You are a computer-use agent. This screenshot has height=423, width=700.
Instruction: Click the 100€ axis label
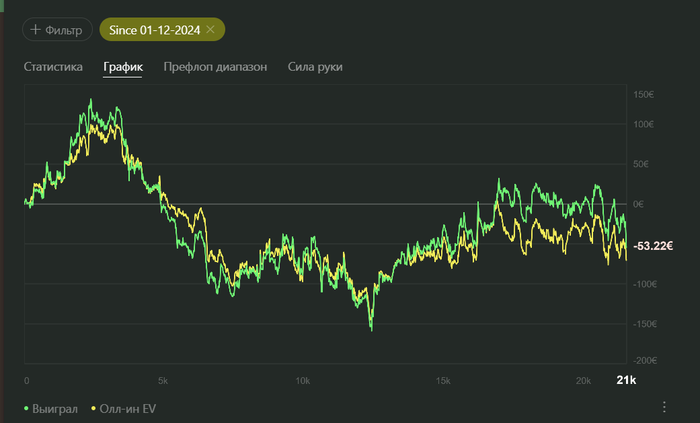pyautogui.click(x=643, y=124)
